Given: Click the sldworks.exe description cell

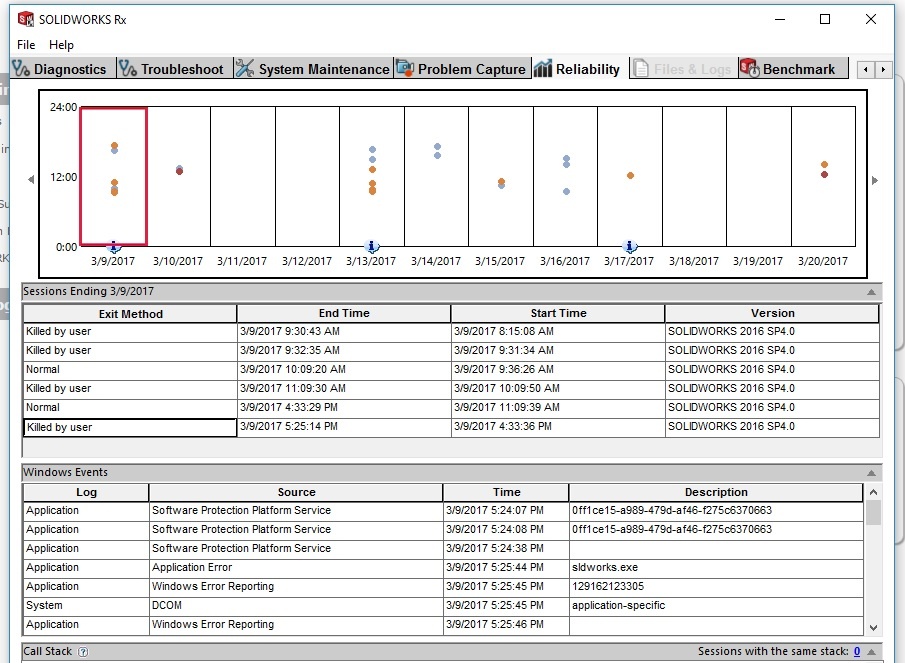Looking at the screenshot, I should click(716, 568).
